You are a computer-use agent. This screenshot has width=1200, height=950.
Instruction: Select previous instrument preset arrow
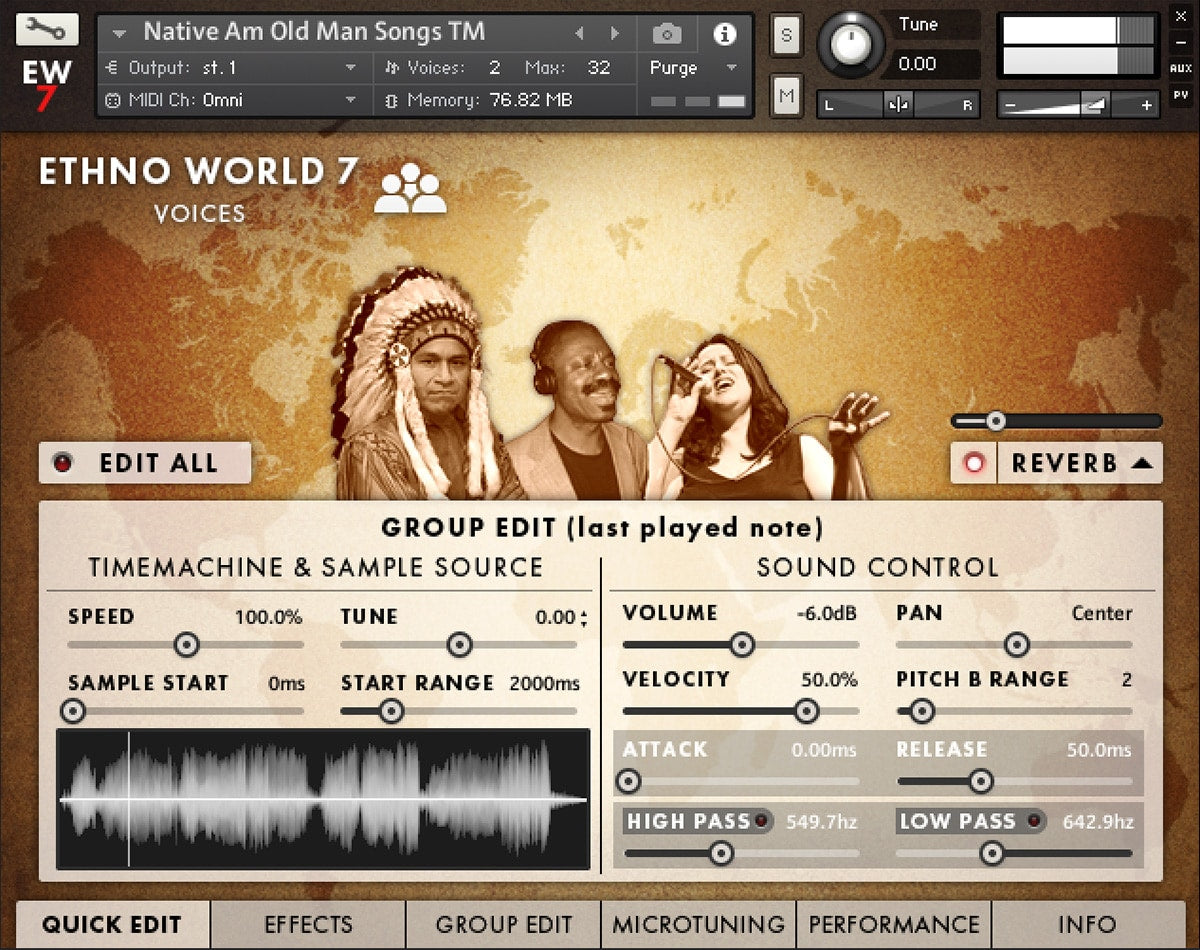point(578,33)
